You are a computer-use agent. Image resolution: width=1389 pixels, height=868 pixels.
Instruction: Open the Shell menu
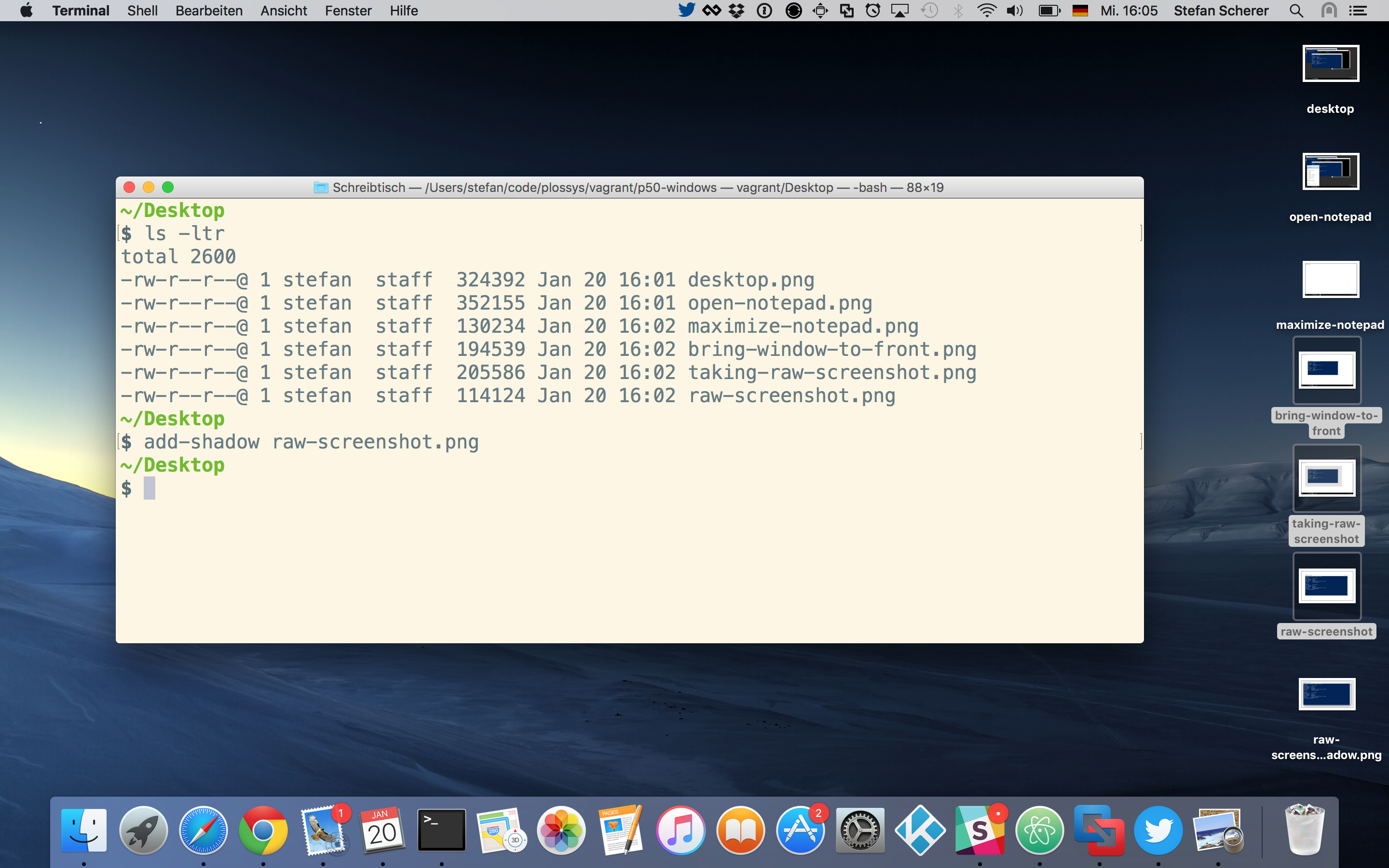point(142,10)
